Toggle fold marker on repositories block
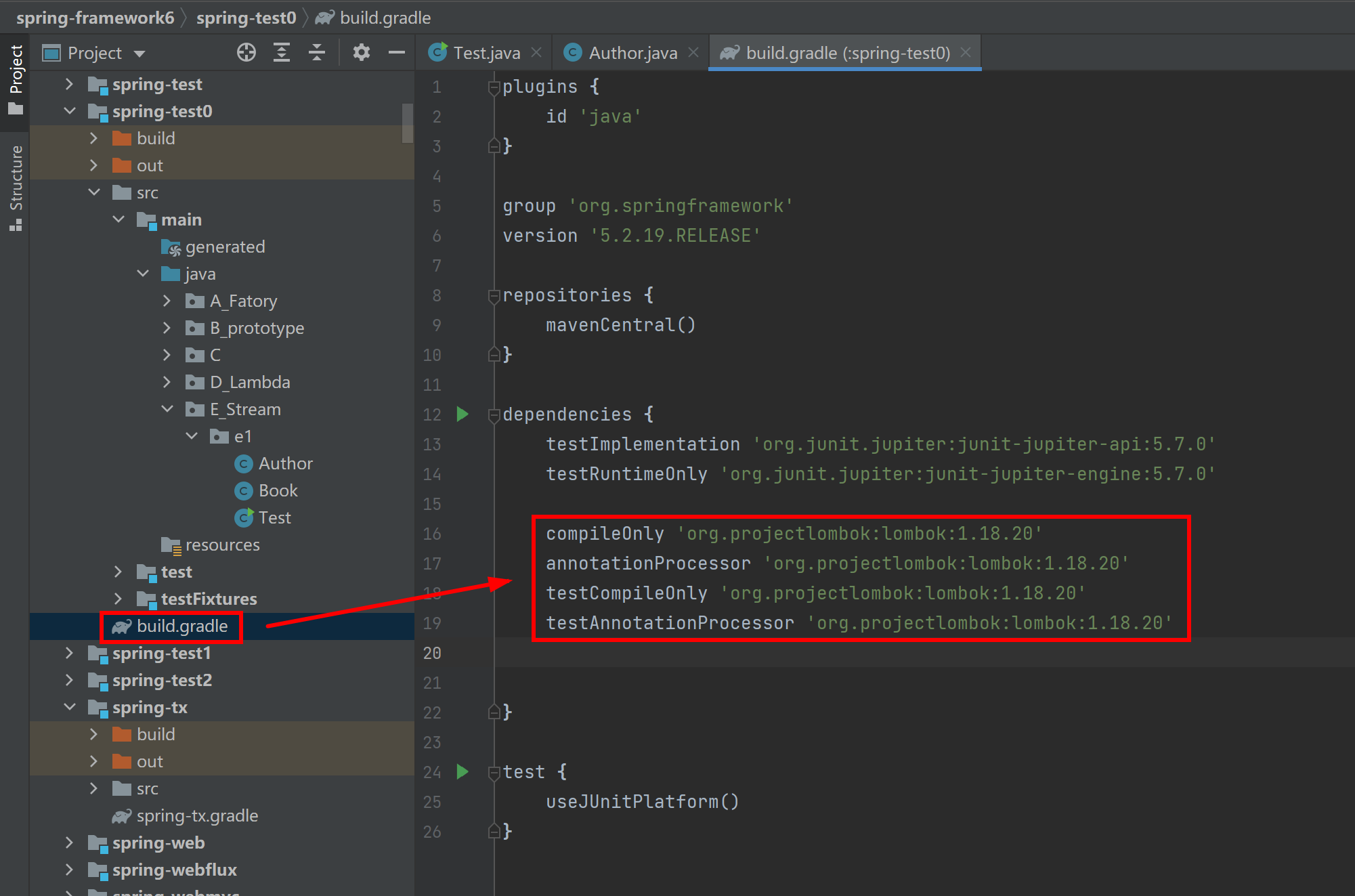The height and width of the screenshot is (896, 1355). (x=494, y=296)
